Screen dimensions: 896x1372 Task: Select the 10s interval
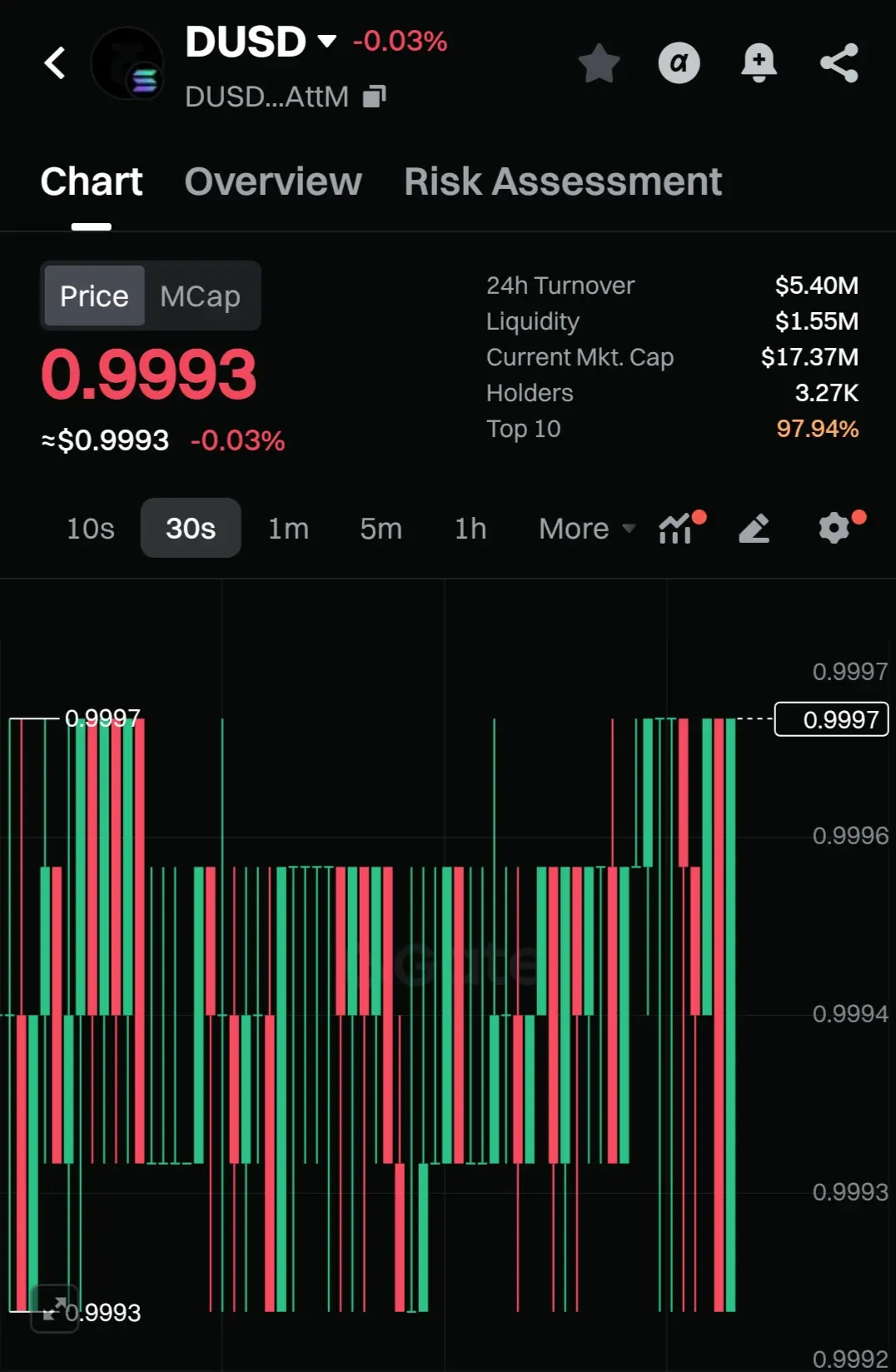pos(91,528)
